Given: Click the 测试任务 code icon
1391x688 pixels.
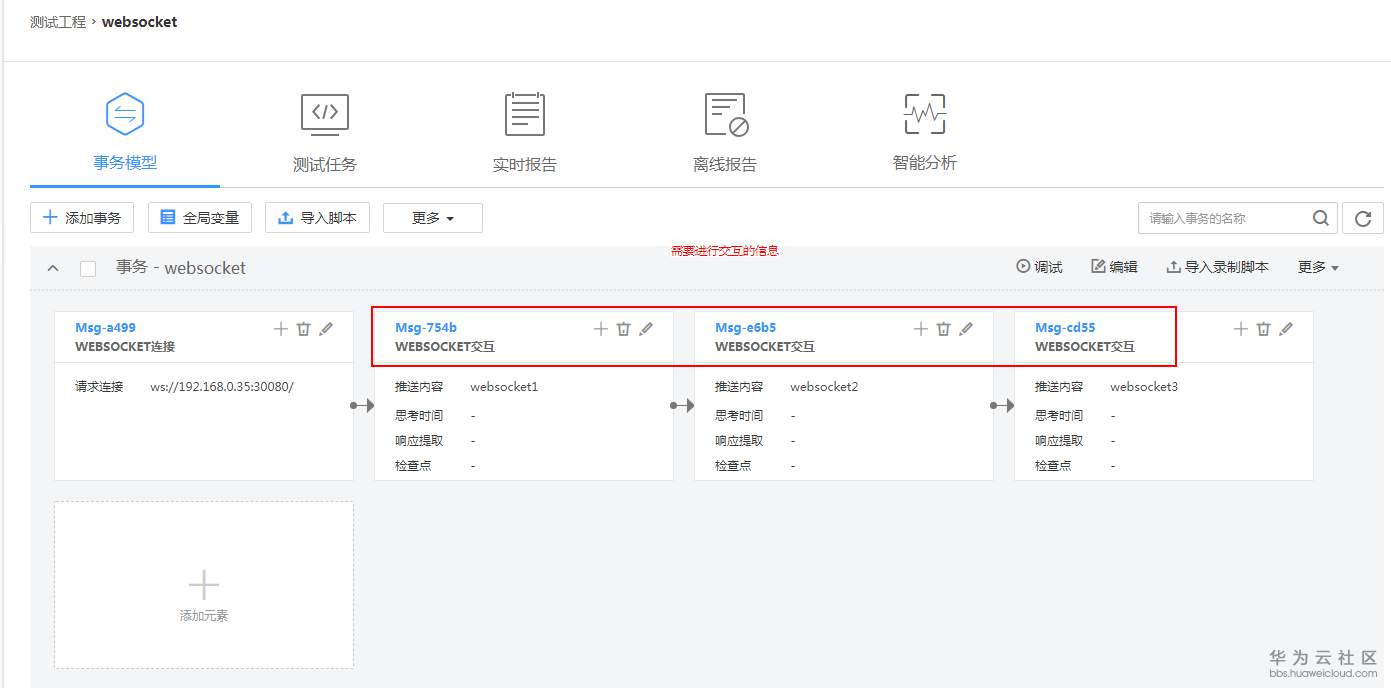Looking at the screenshot, I should [325, 114].
